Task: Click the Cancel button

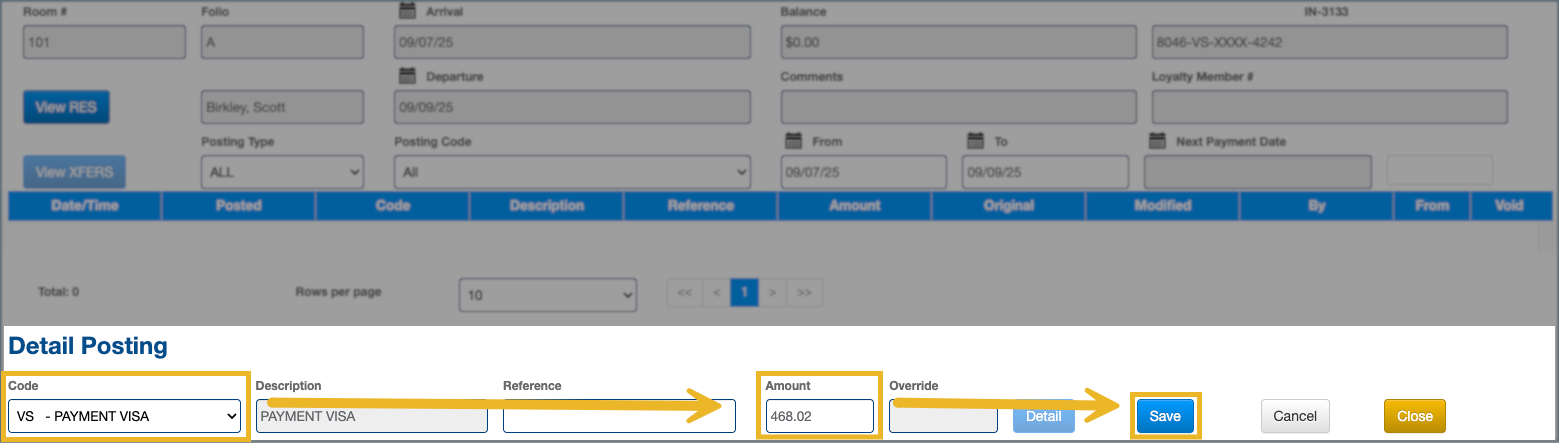Action: (x=1294, y=416)
